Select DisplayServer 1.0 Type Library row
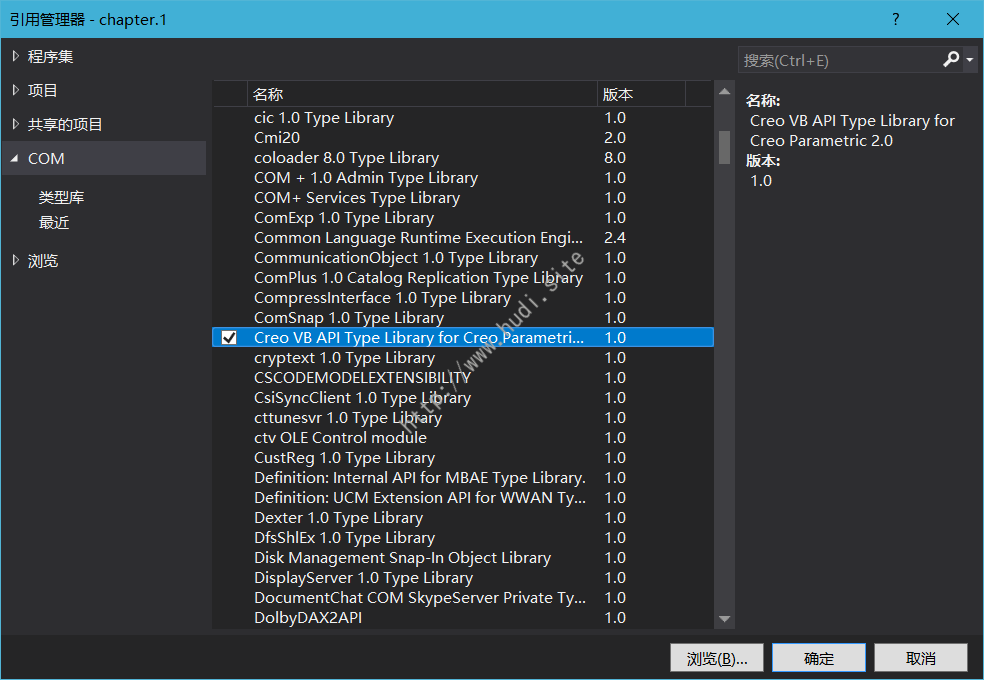 coord(463,578)
